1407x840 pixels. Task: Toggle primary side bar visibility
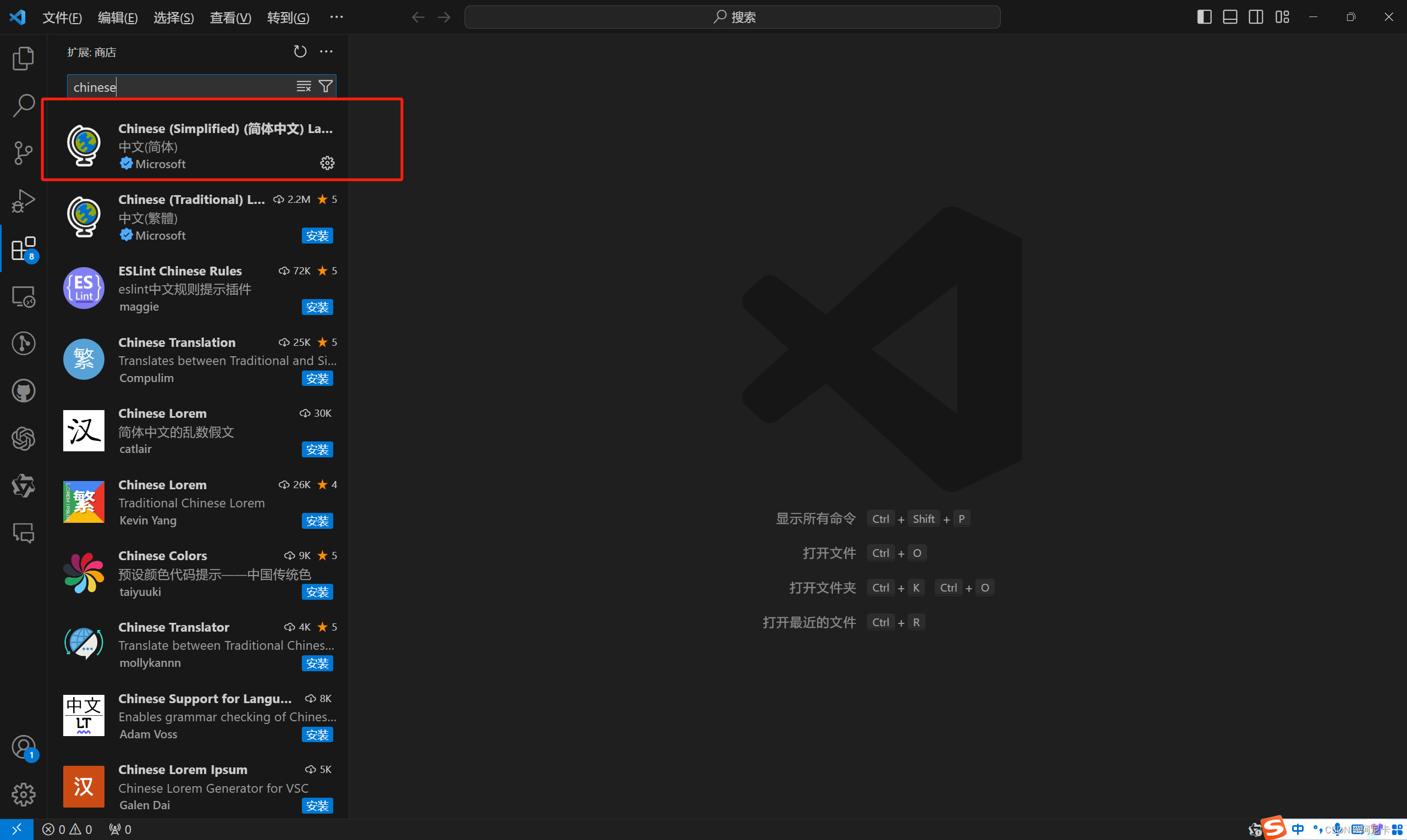click(x=1204, y=17)
